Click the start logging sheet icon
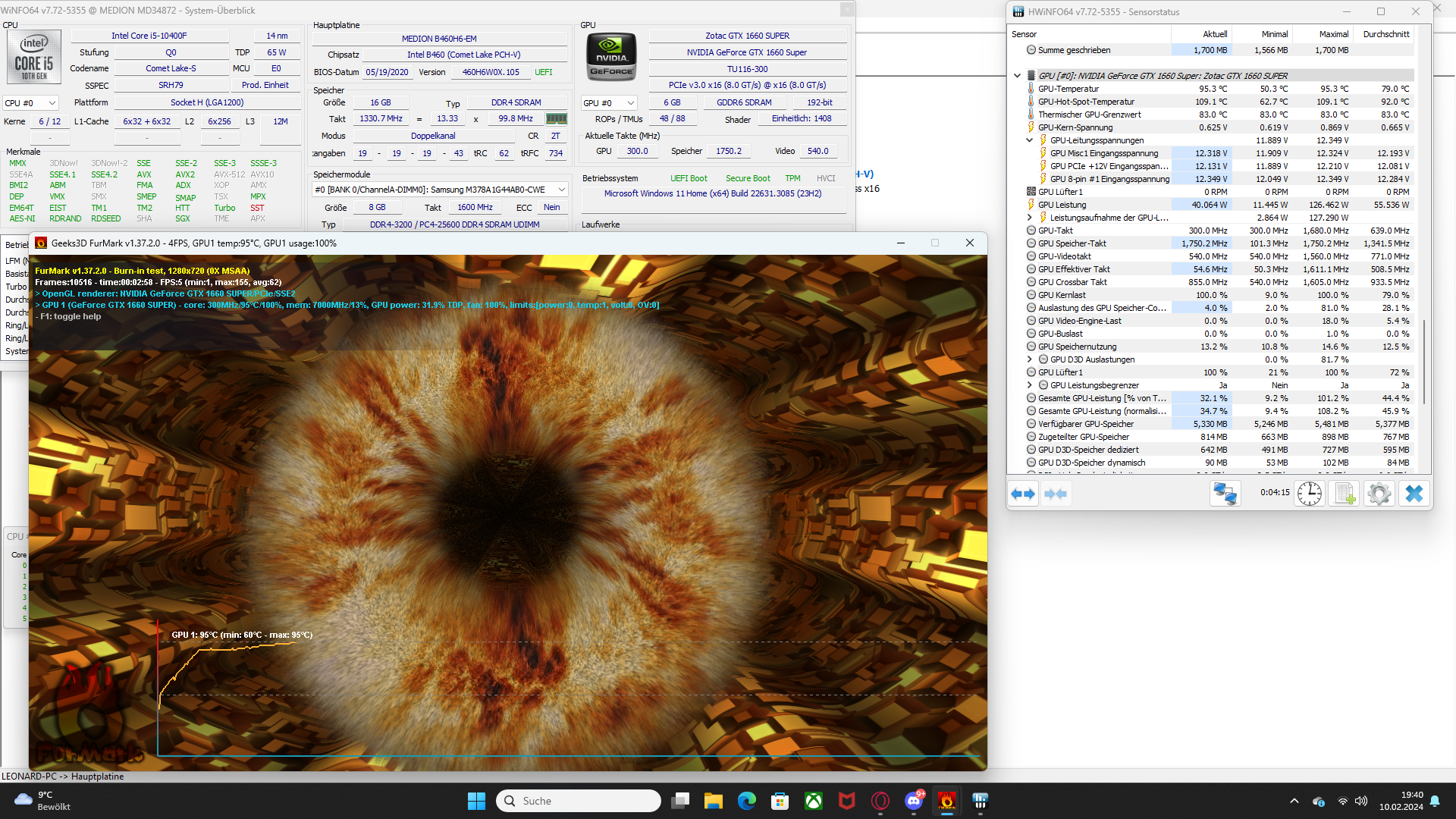This screenshot has height=819, width=1456. (x=1345, y=494)
